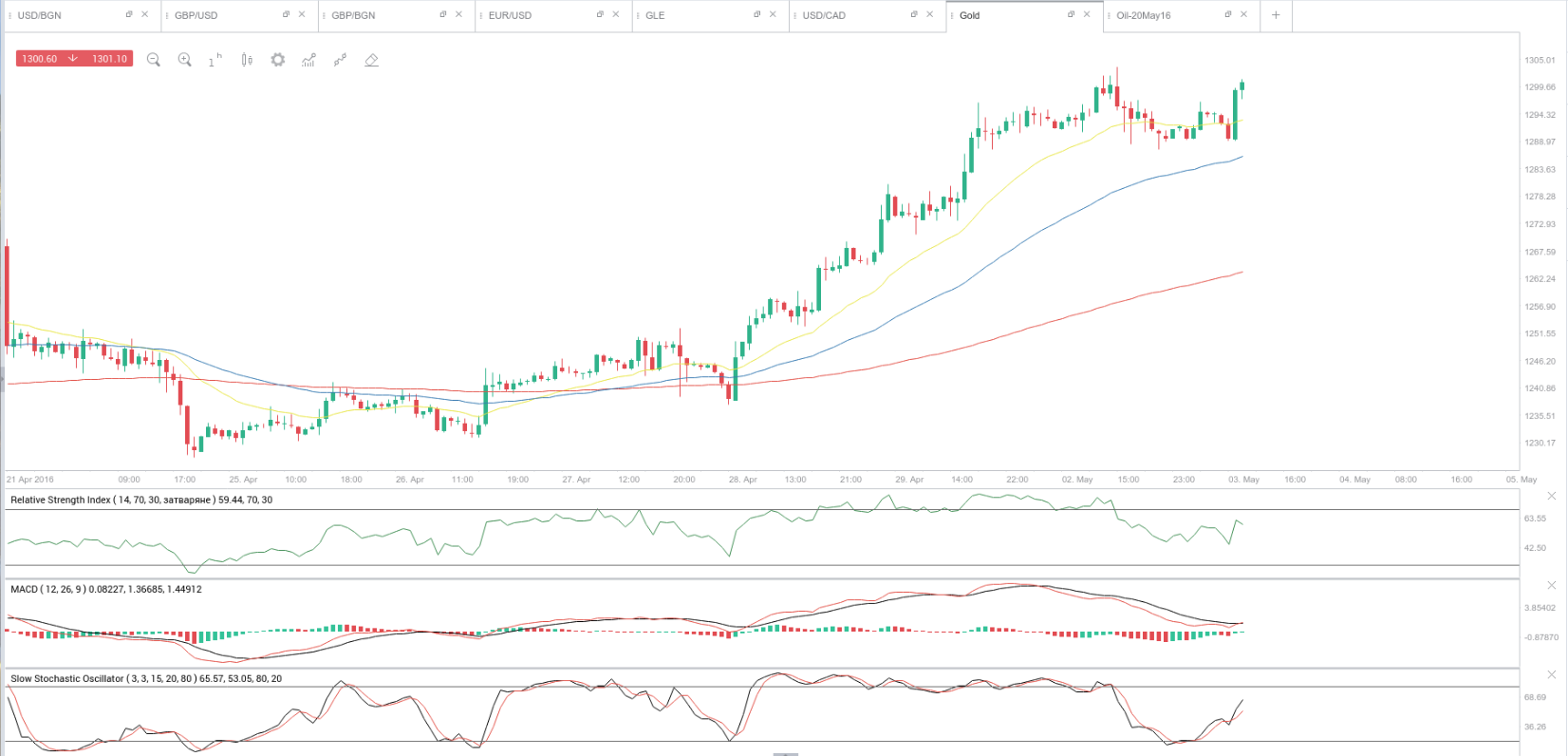
Task: Switch to the USD/BGN tab
Action: click(40, 15)
